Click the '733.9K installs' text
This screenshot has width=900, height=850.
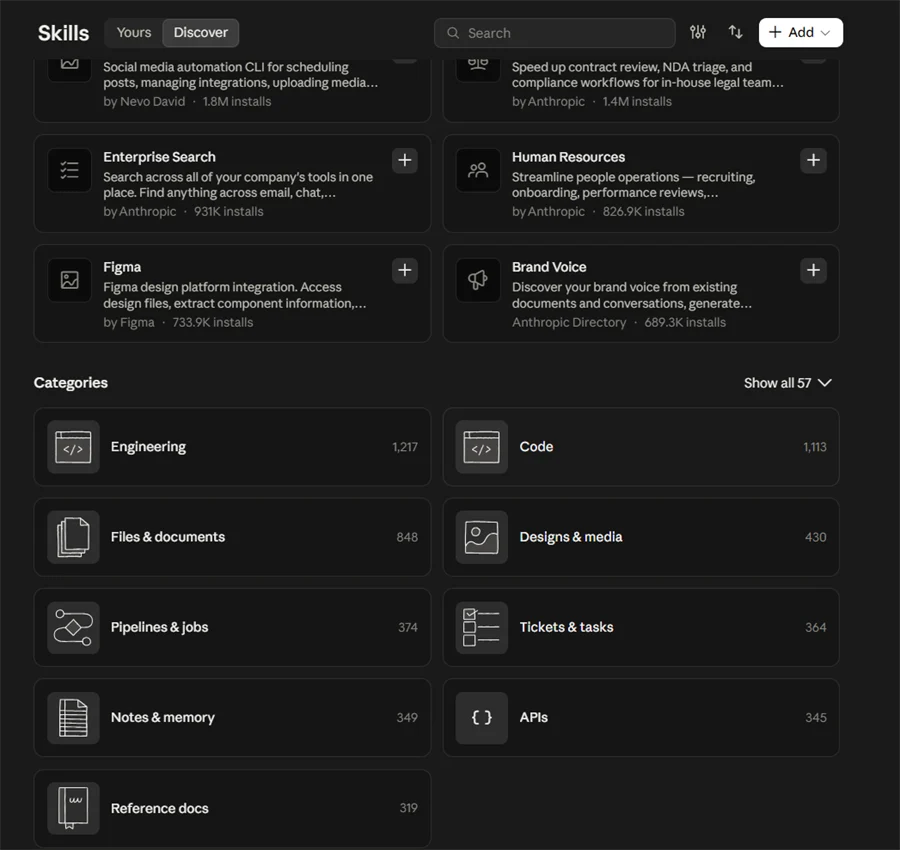pos(212,323)
